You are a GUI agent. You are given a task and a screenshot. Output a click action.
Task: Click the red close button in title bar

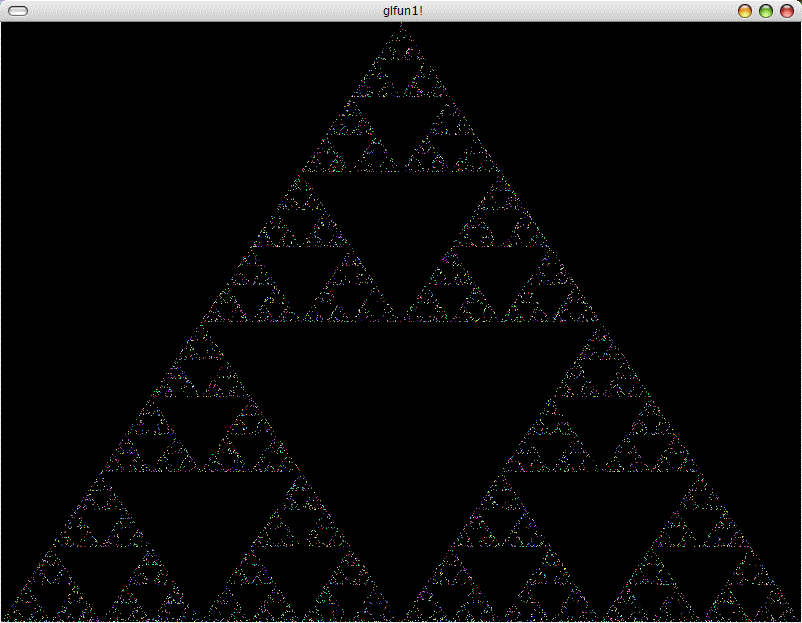point(787,11)
